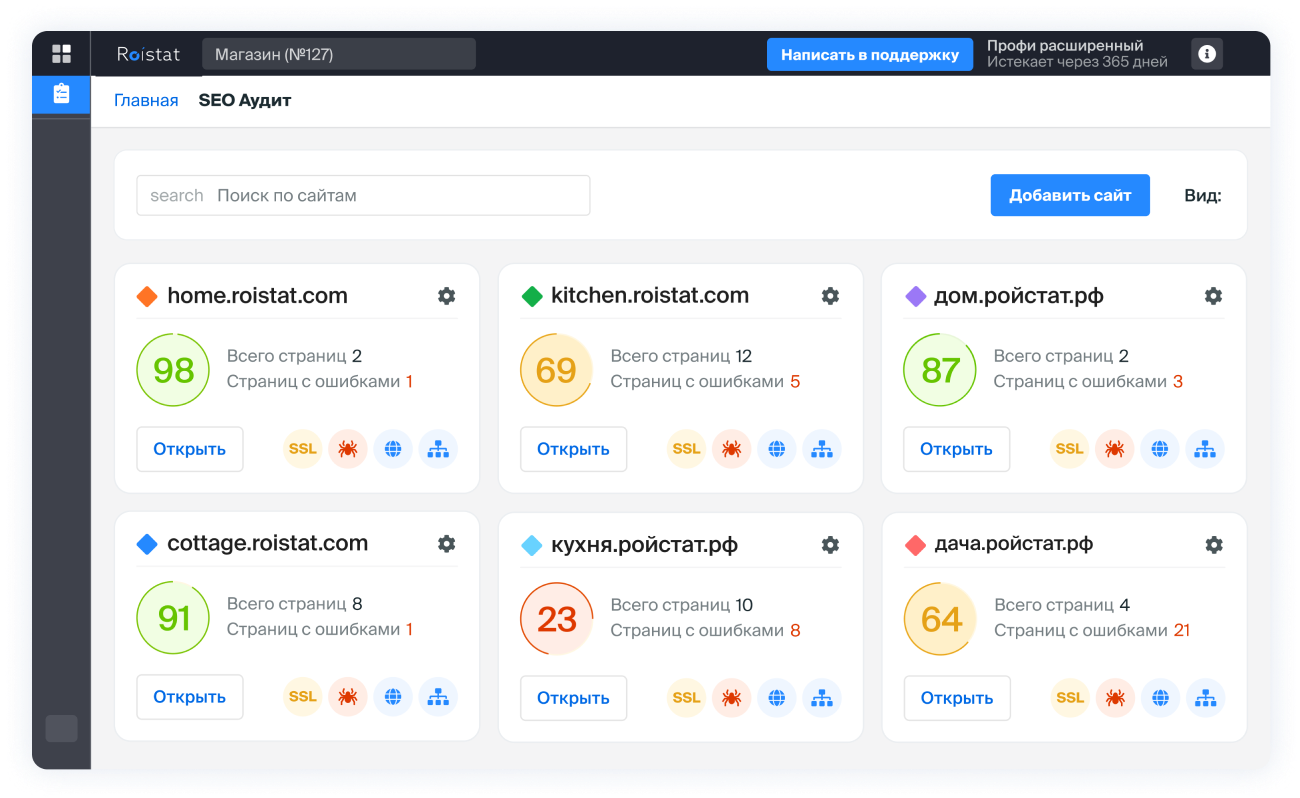Click the Roistat logo
Viewport: 1300px width, 798px height.
click(x=148, y=54)
